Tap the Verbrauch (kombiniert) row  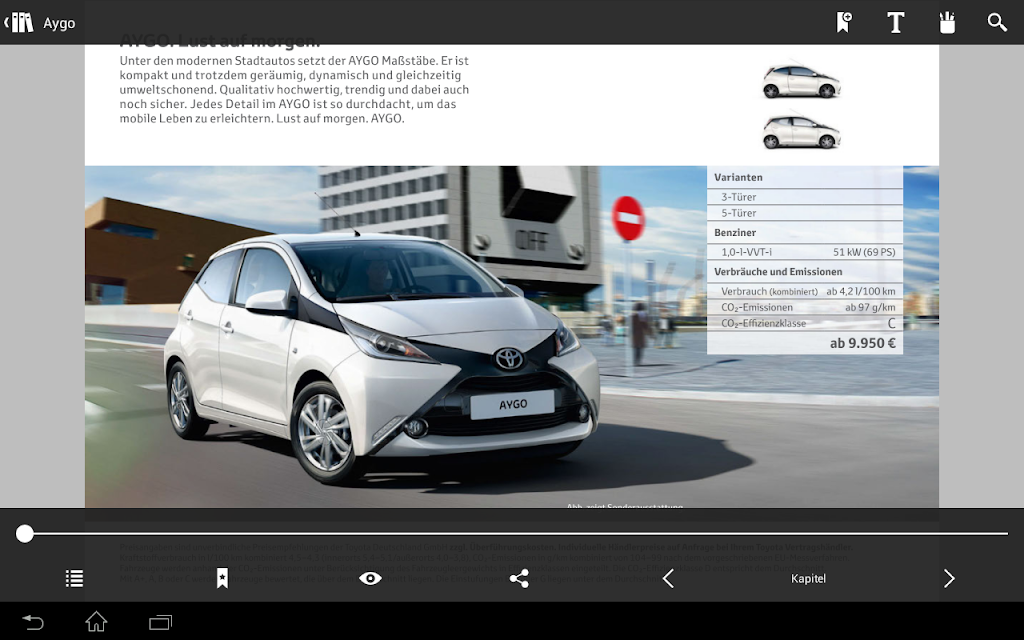(805, 291)
